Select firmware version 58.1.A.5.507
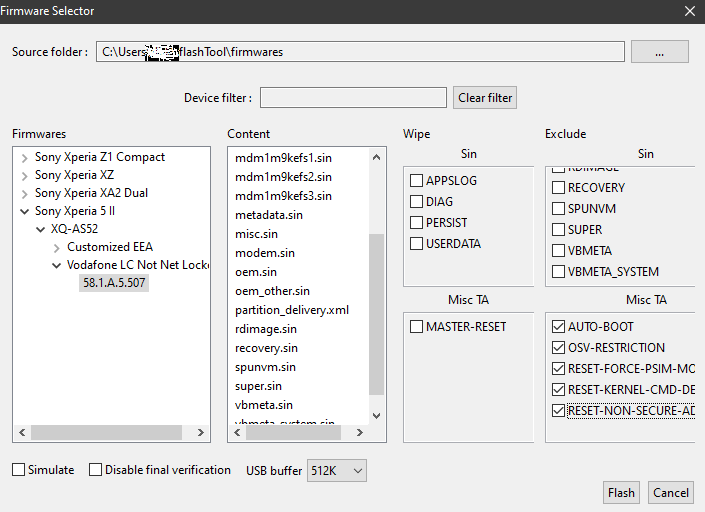Viewport: 705px width, 512px height. (x=114, y=283)
